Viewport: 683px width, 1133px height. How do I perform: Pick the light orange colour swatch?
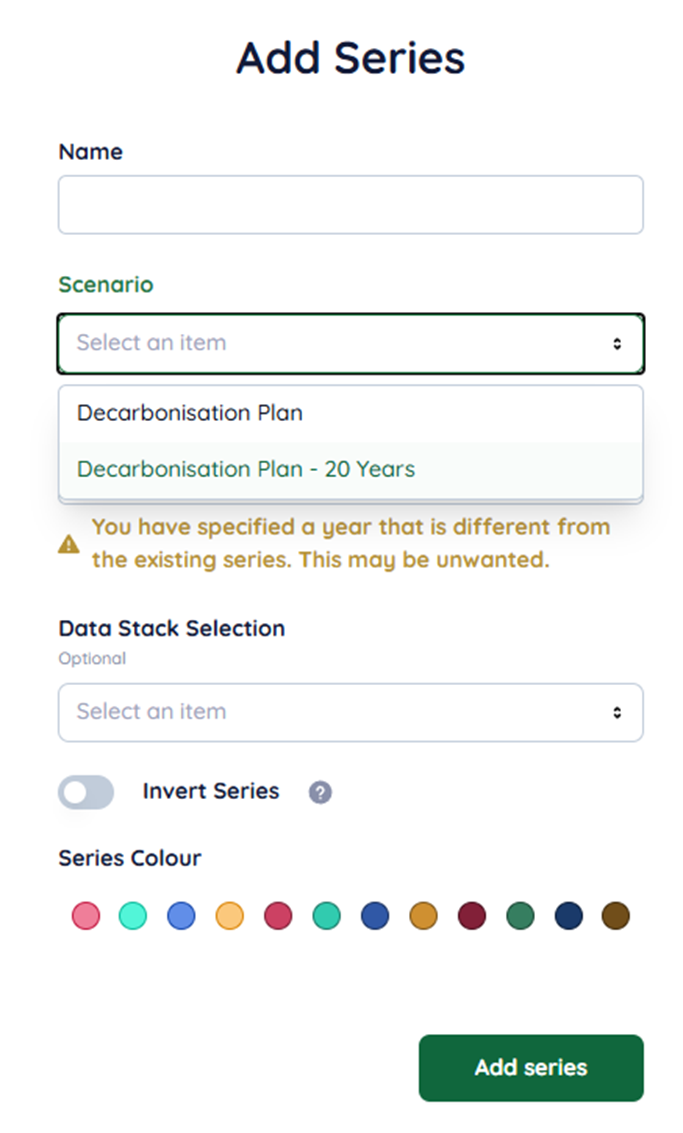pos(230,916)
